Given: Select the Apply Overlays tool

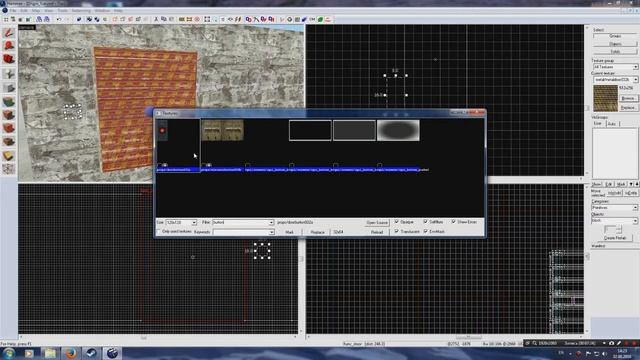Looking at the screenshot, I should click(x=9, y=142).
